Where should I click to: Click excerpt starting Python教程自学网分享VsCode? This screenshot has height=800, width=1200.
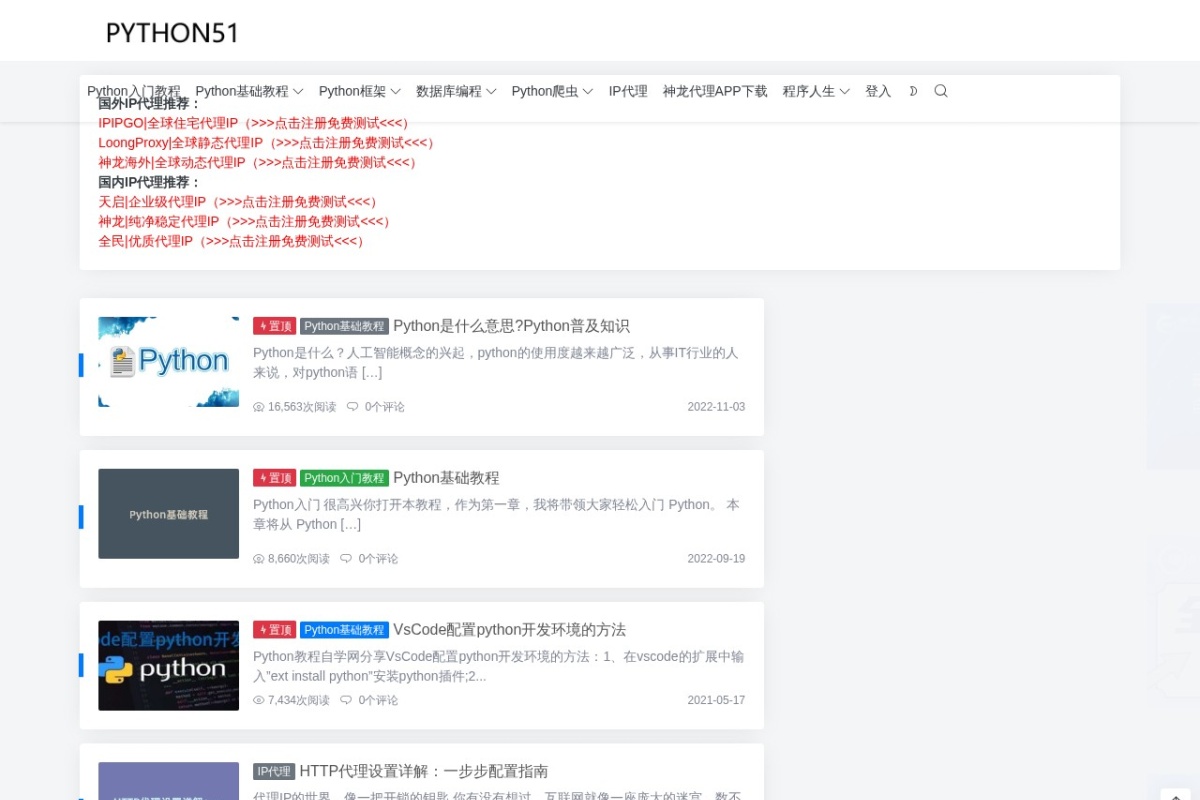[498, 667]
